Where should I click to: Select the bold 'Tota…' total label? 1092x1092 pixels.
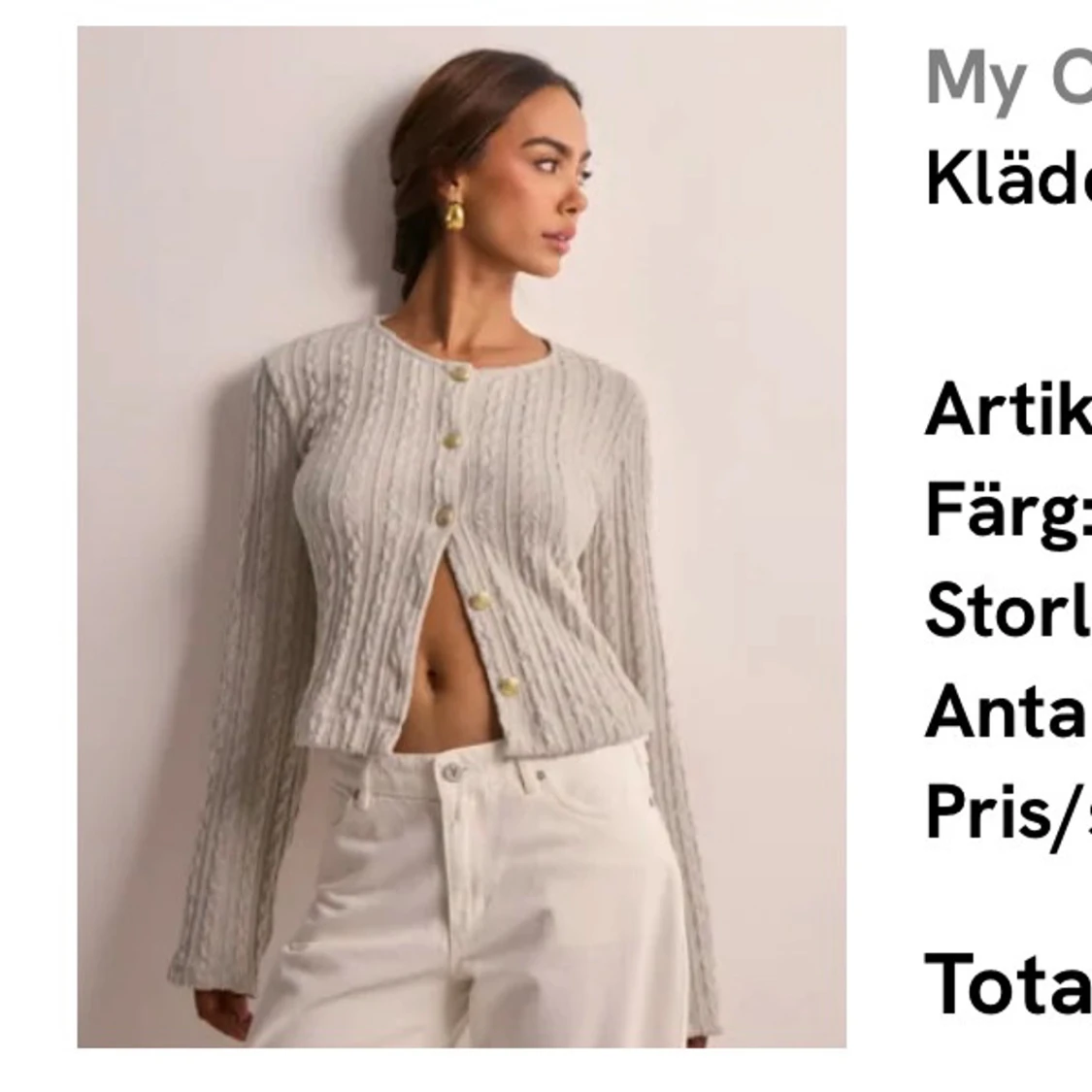point(1009,982)
